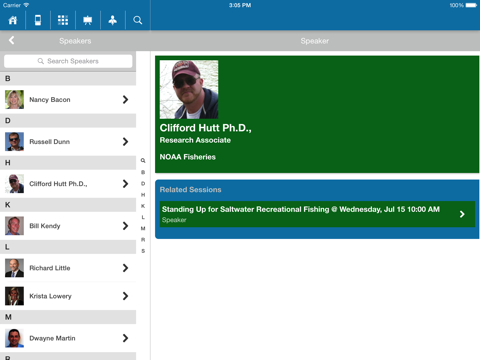Click the Search Speakers field
480x360 pixels.
pyautogui.click(x=68, y=61)
